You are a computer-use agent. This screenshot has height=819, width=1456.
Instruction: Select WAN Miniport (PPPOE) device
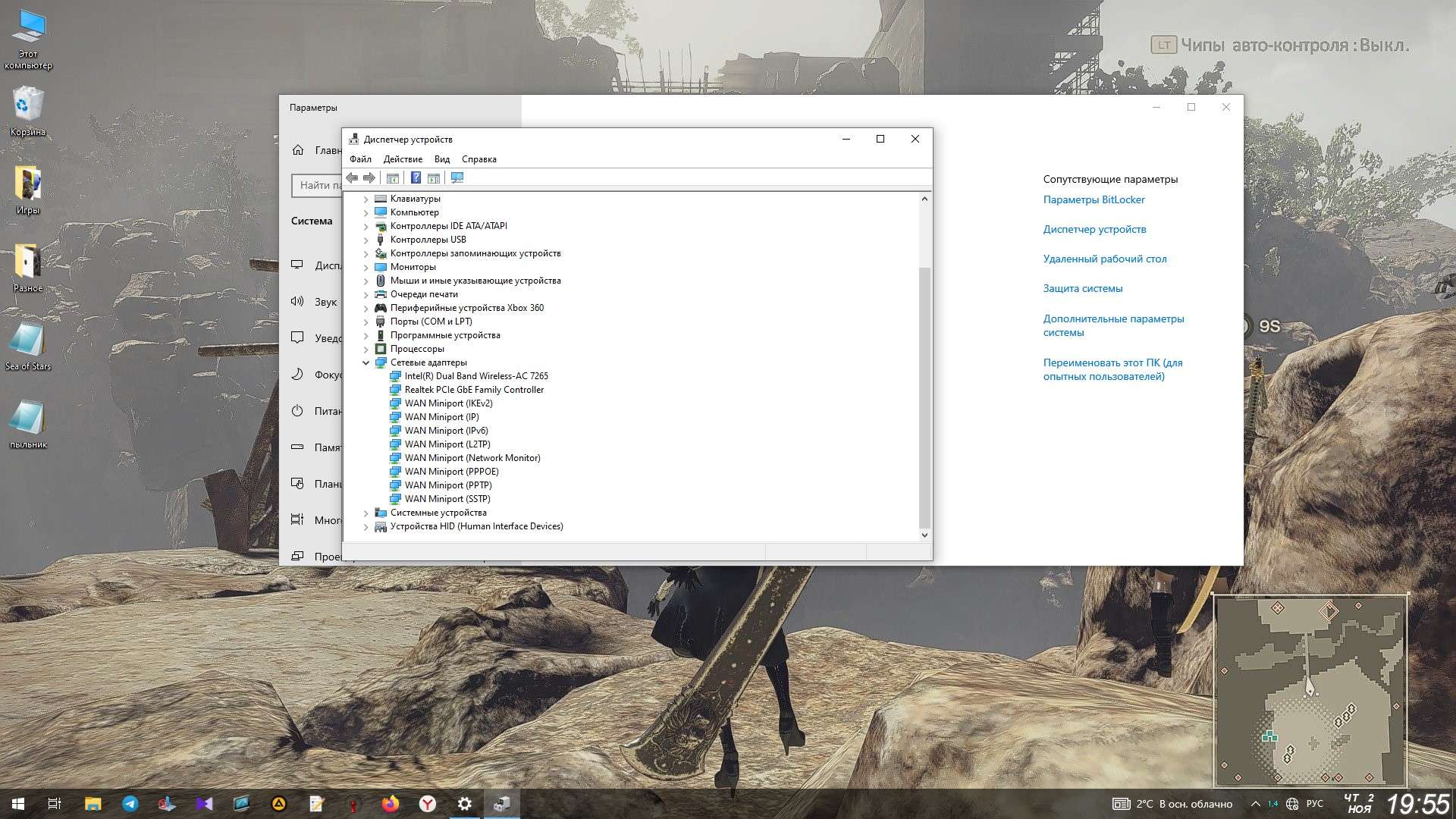451,472
